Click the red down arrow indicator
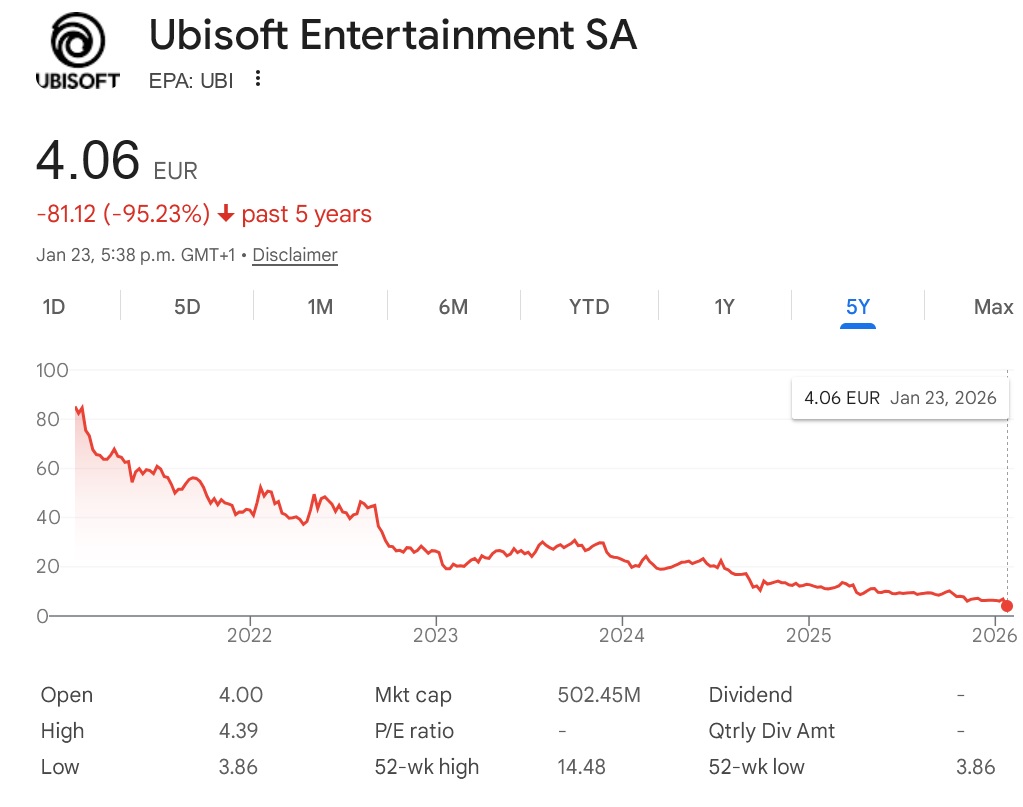The image size is (1023, 807). coord(226,214)
